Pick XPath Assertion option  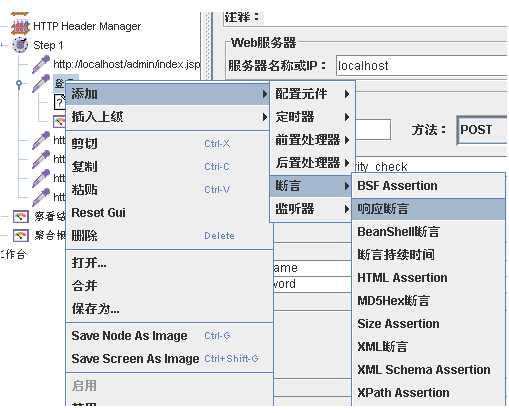pyautogui.click(x=428, y=393)
